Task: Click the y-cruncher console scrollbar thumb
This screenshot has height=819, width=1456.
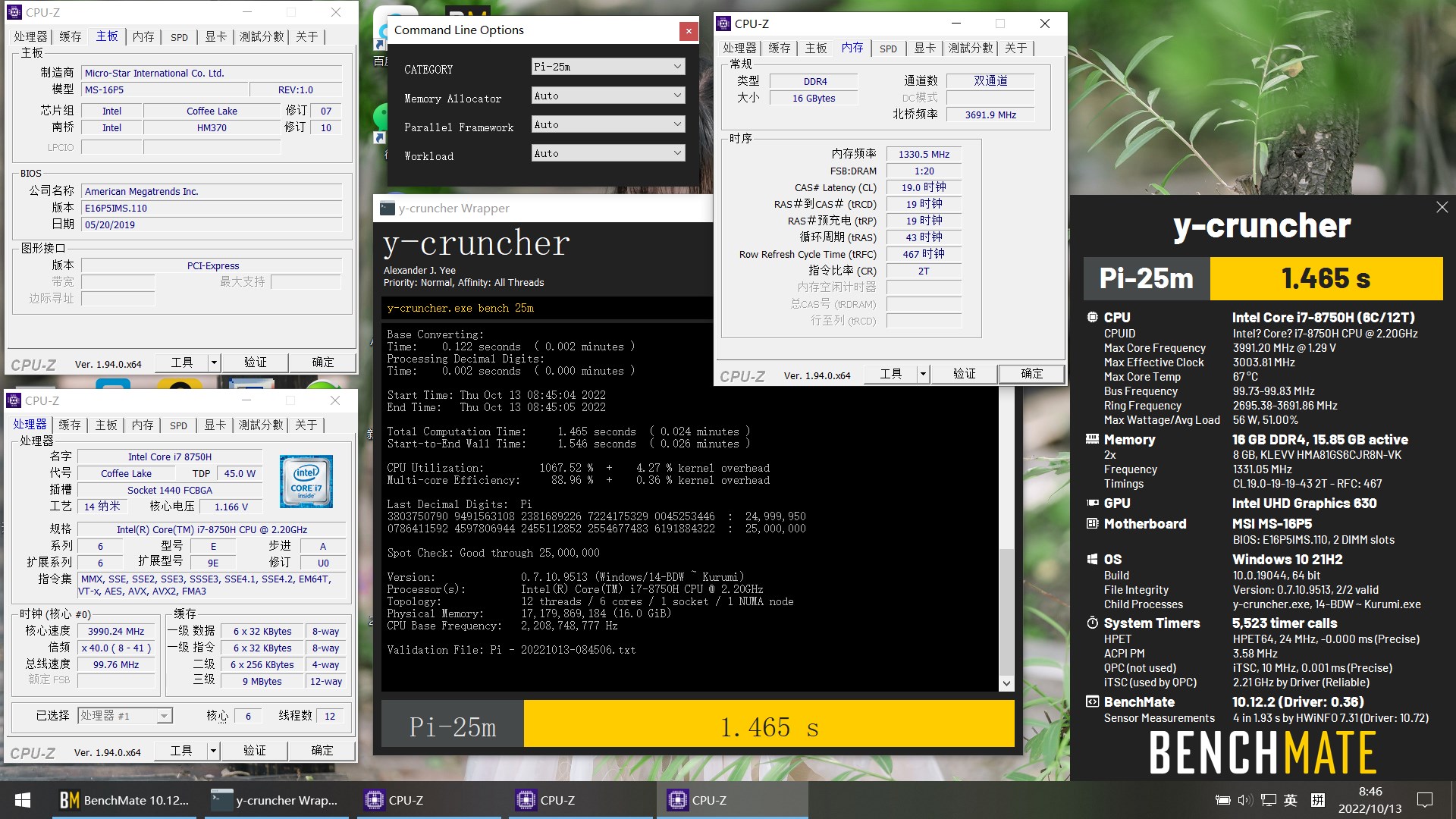Action: (1006, 610)
